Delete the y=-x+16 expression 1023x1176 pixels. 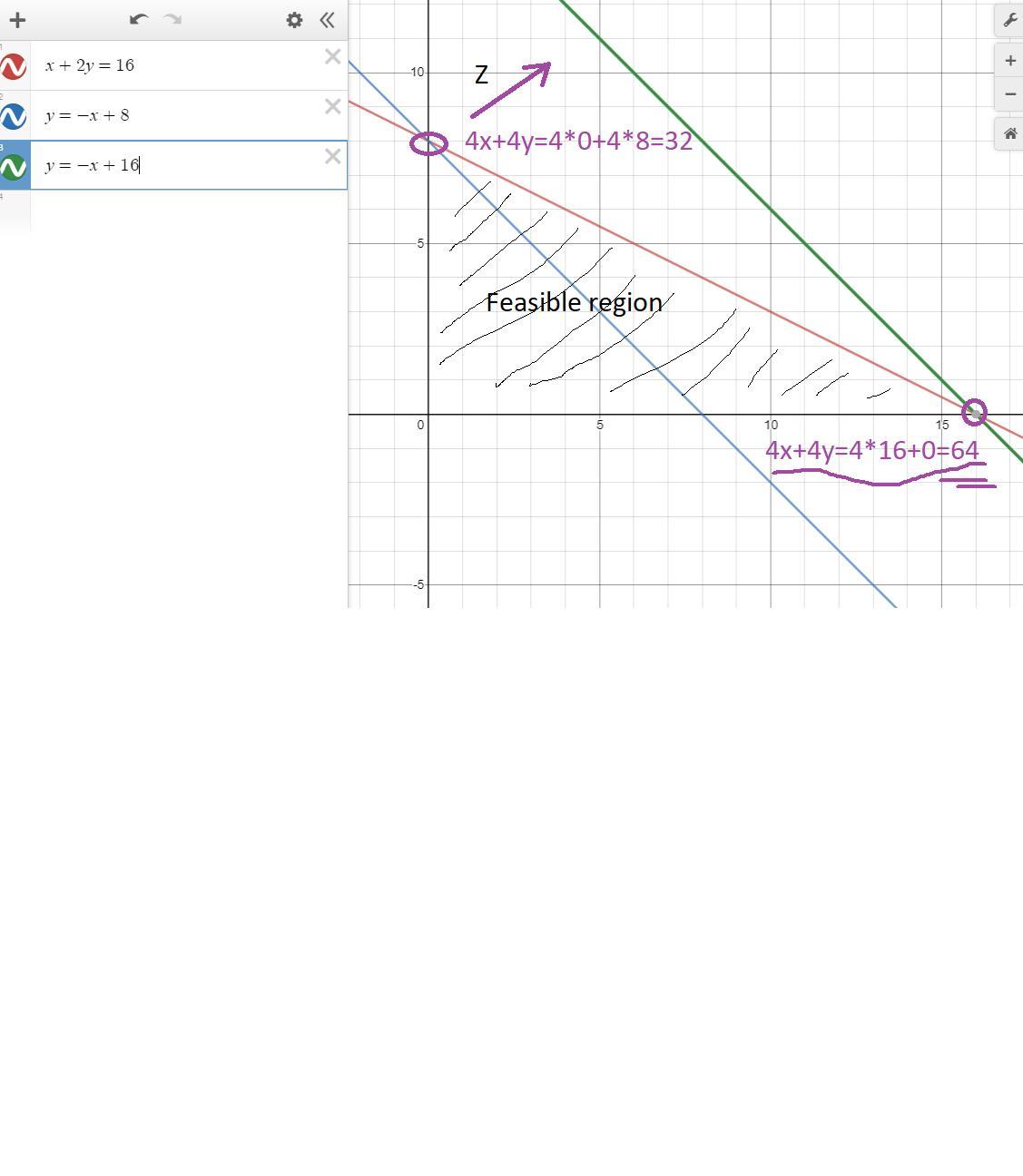point(332,157)
